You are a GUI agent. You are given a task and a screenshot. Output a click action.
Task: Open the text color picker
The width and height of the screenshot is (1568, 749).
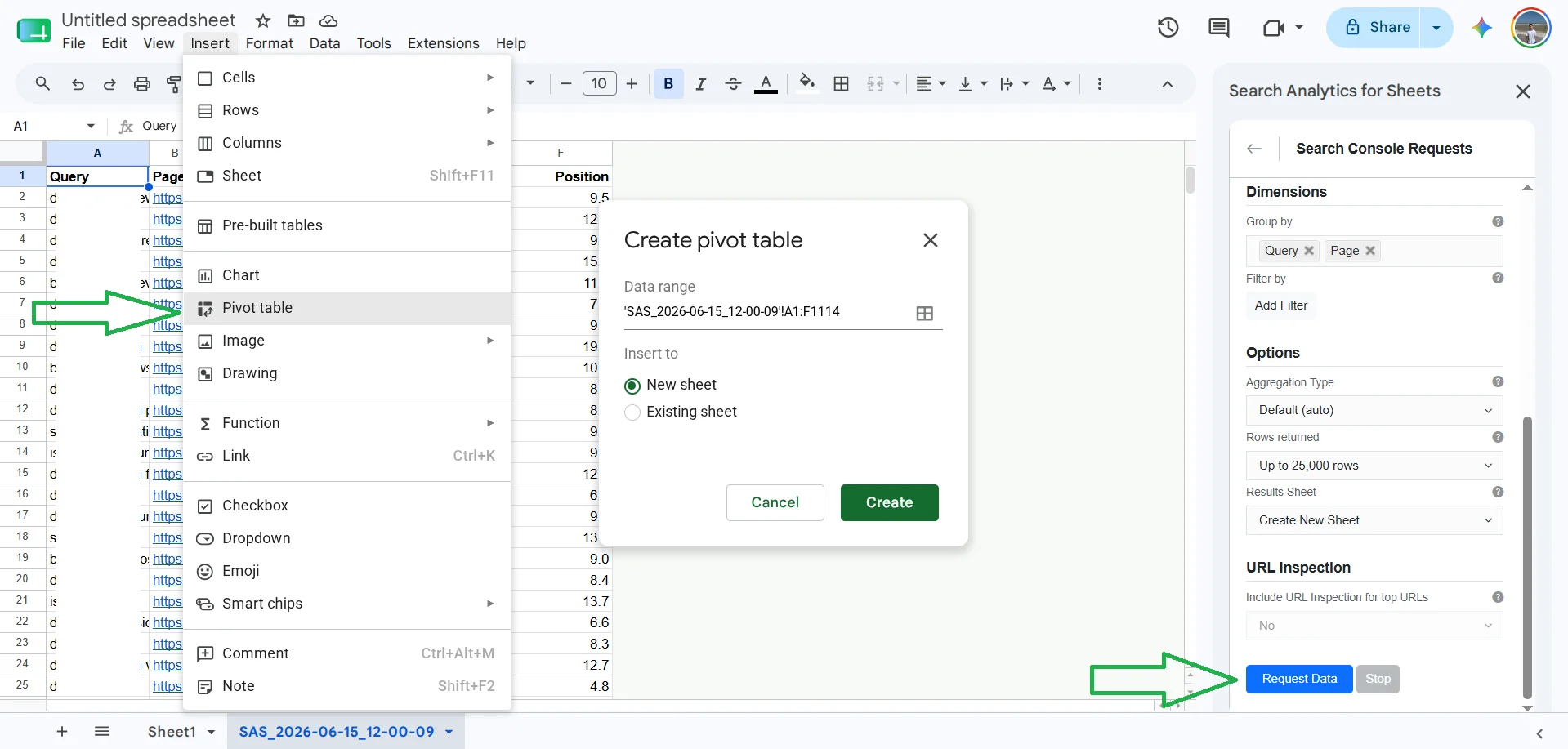click(x=766, y=83)
